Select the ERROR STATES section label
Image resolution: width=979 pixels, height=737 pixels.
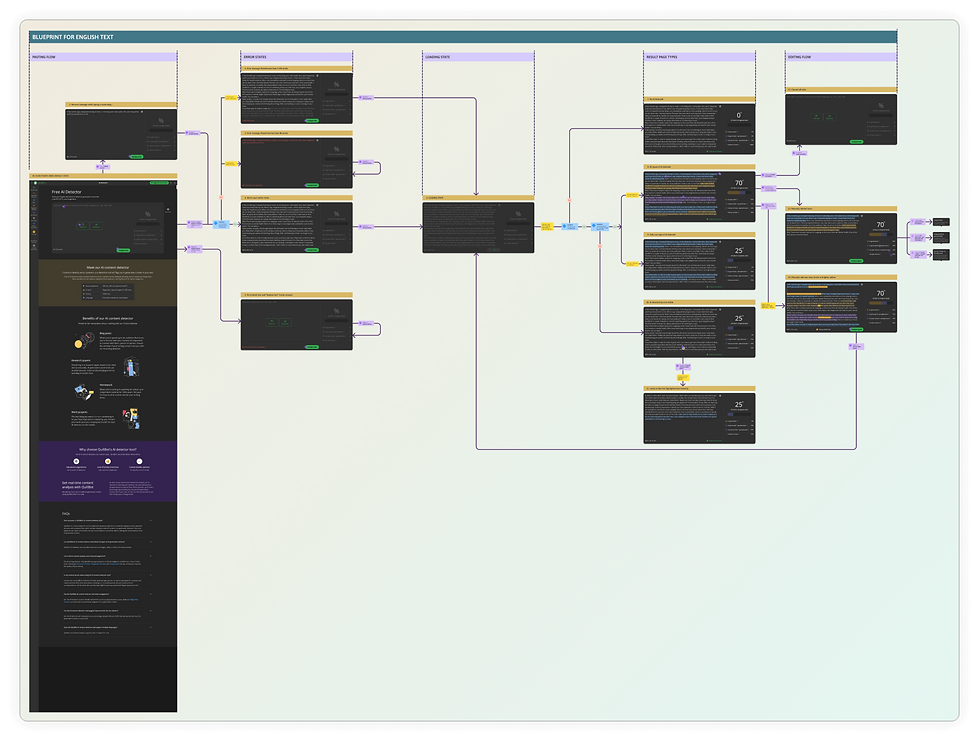[255, 57]
